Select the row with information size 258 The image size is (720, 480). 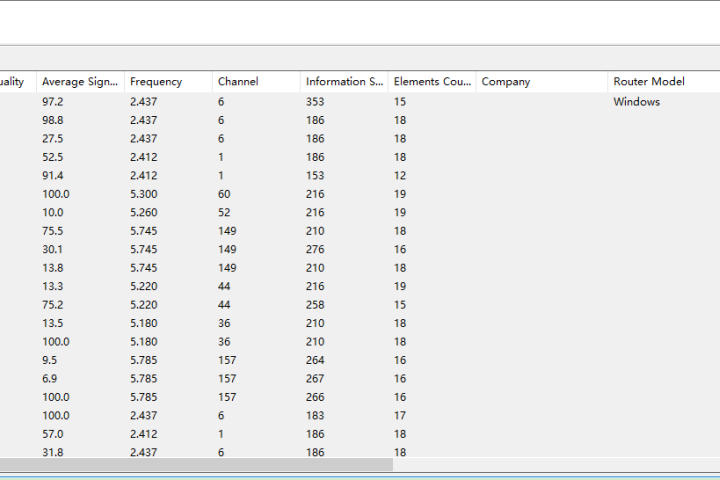coord(360,305)
